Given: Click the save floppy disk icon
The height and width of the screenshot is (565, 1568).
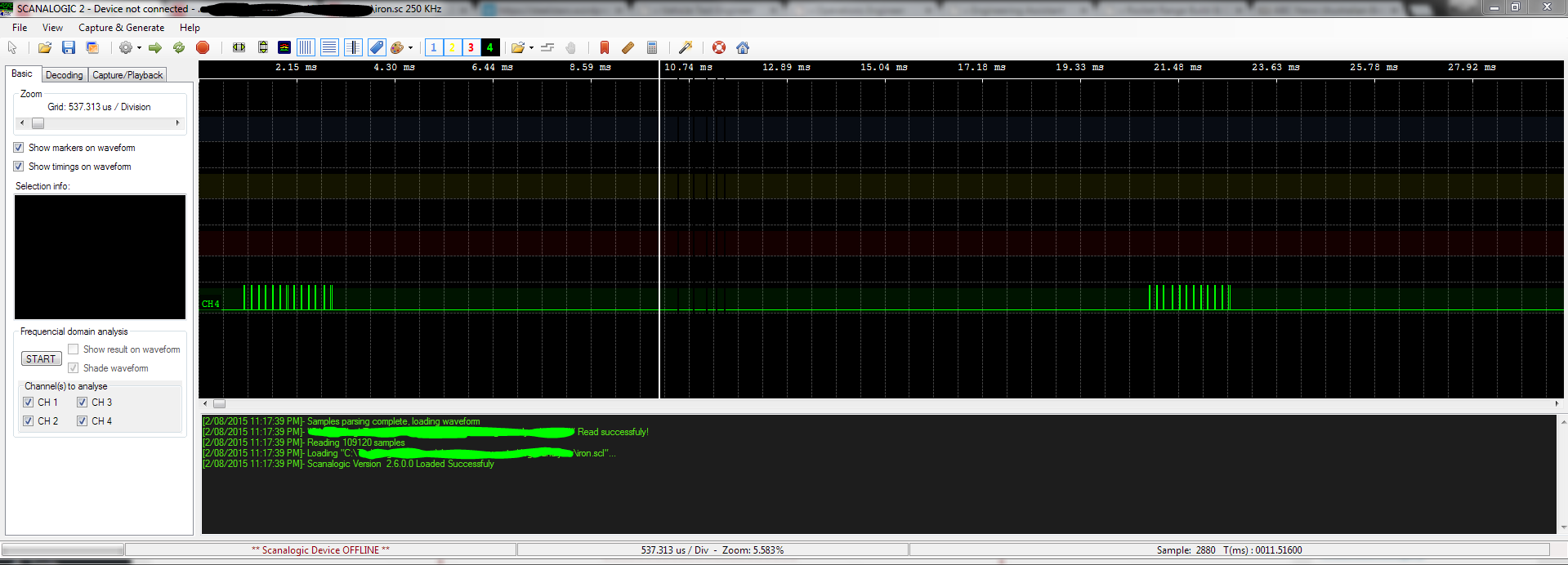Looking at the screenshot, I should click(69, 48).
